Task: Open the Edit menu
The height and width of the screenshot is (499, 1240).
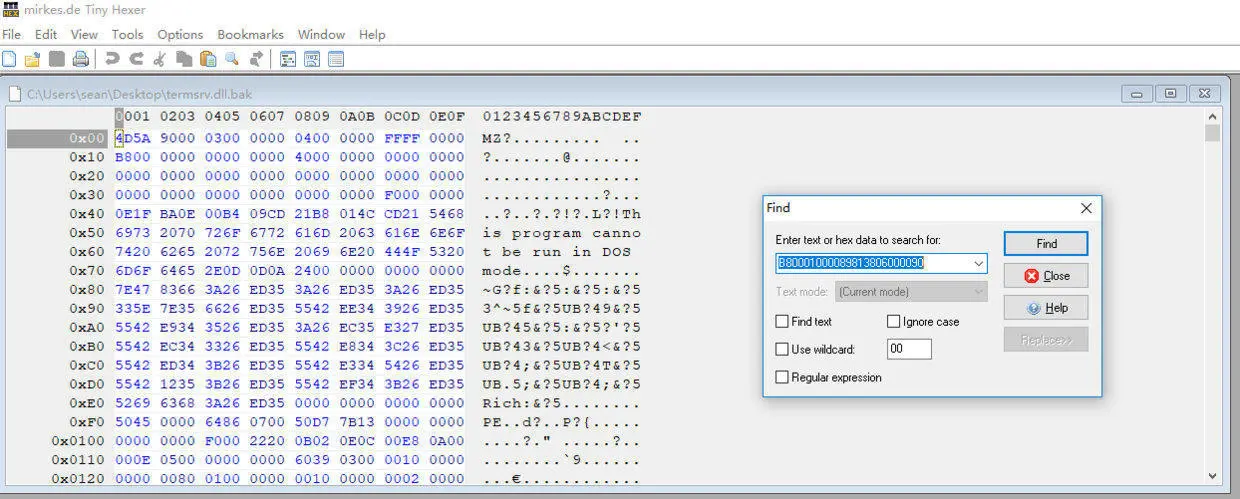Action: point(46,34)
